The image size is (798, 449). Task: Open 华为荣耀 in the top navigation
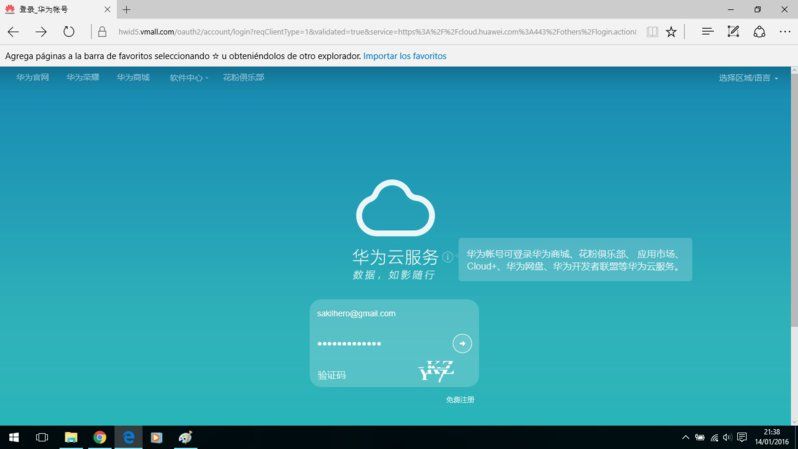82,77
